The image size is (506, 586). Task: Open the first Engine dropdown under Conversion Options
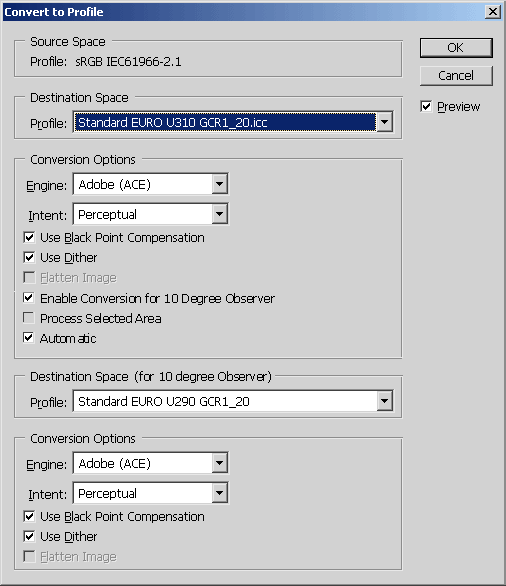click(x=151, y=184)
